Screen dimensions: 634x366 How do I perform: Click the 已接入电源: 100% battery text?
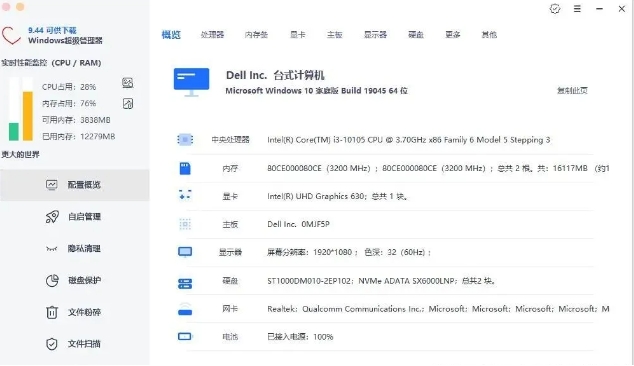300,337
